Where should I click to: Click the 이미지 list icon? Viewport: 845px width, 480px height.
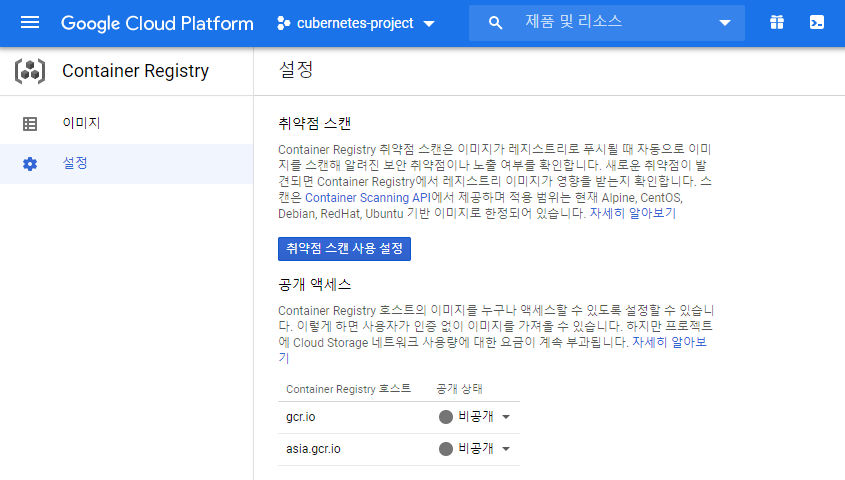tap(30, 124)
